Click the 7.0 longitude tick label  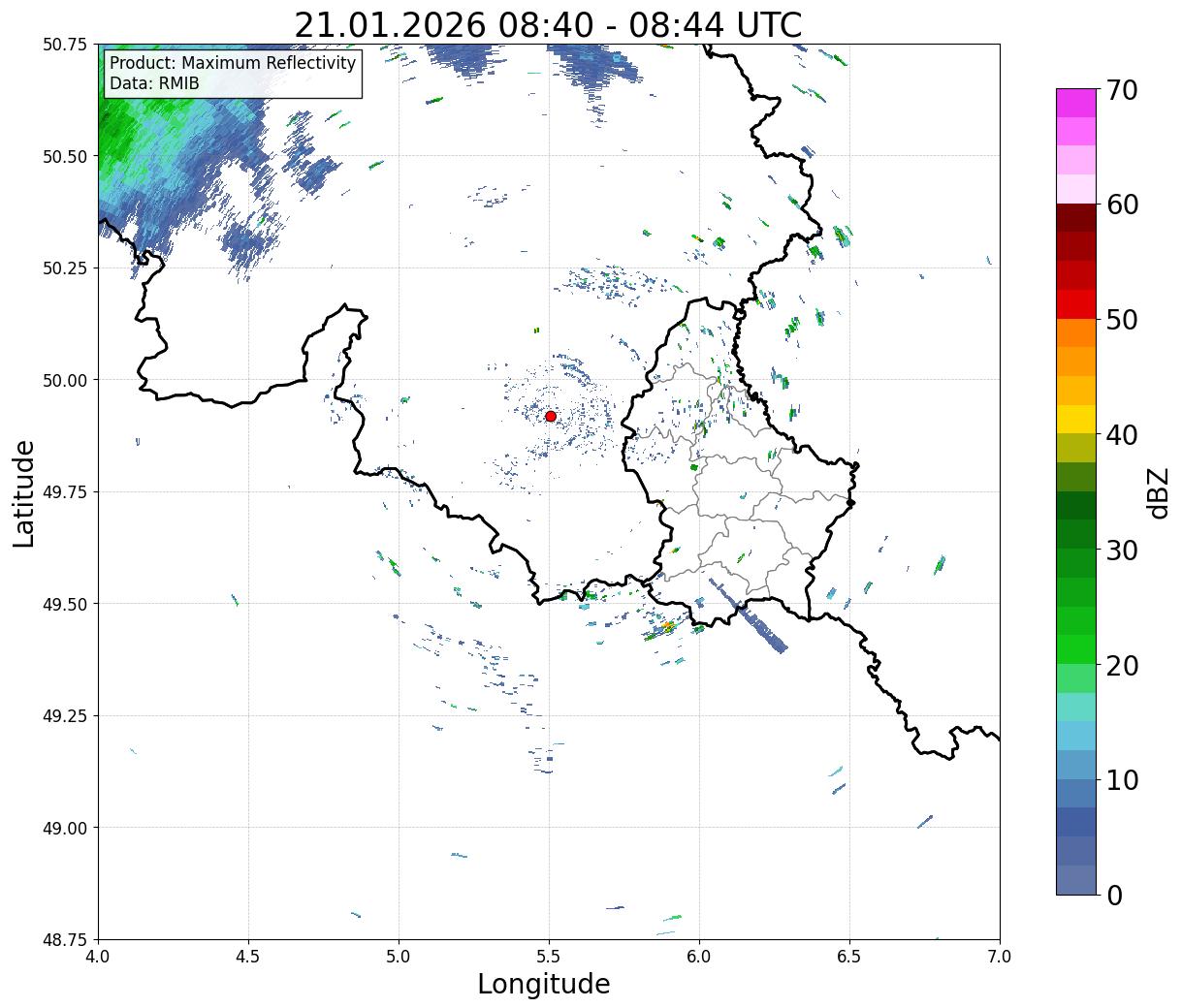point(1000,957)
